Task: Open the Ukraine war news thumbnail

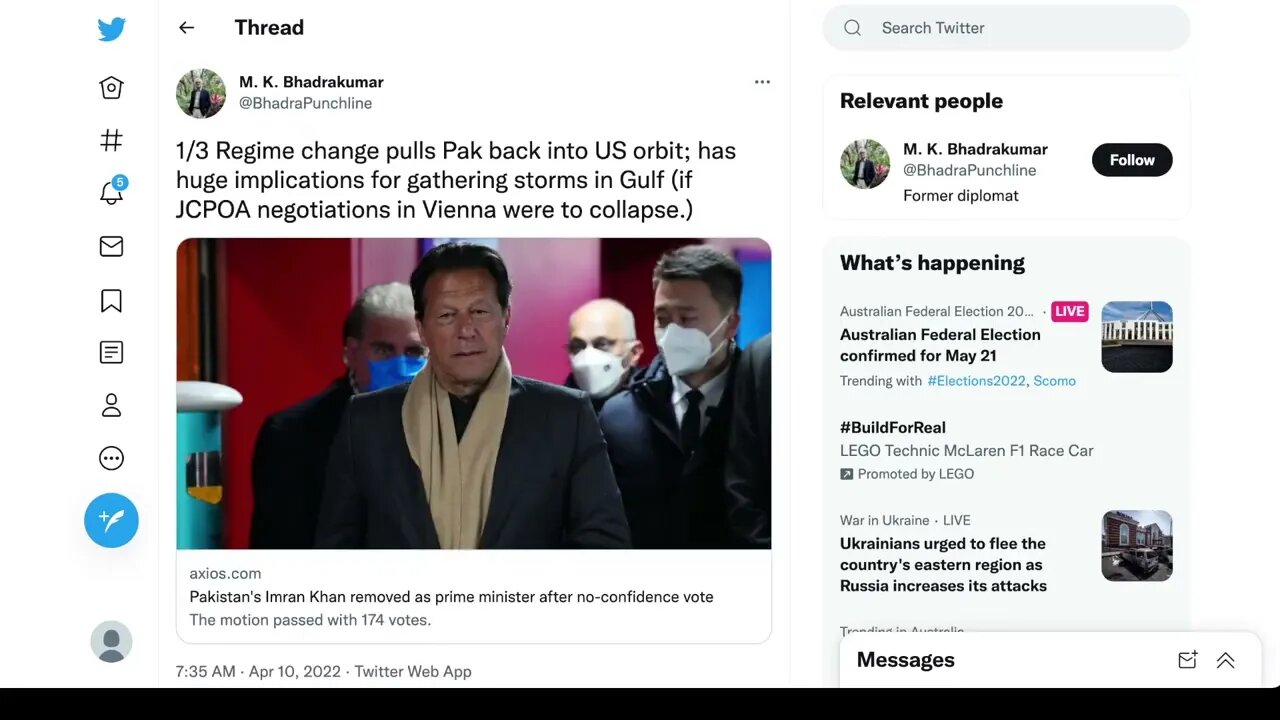Action: pyautogui.click(x=1136, y=546)
